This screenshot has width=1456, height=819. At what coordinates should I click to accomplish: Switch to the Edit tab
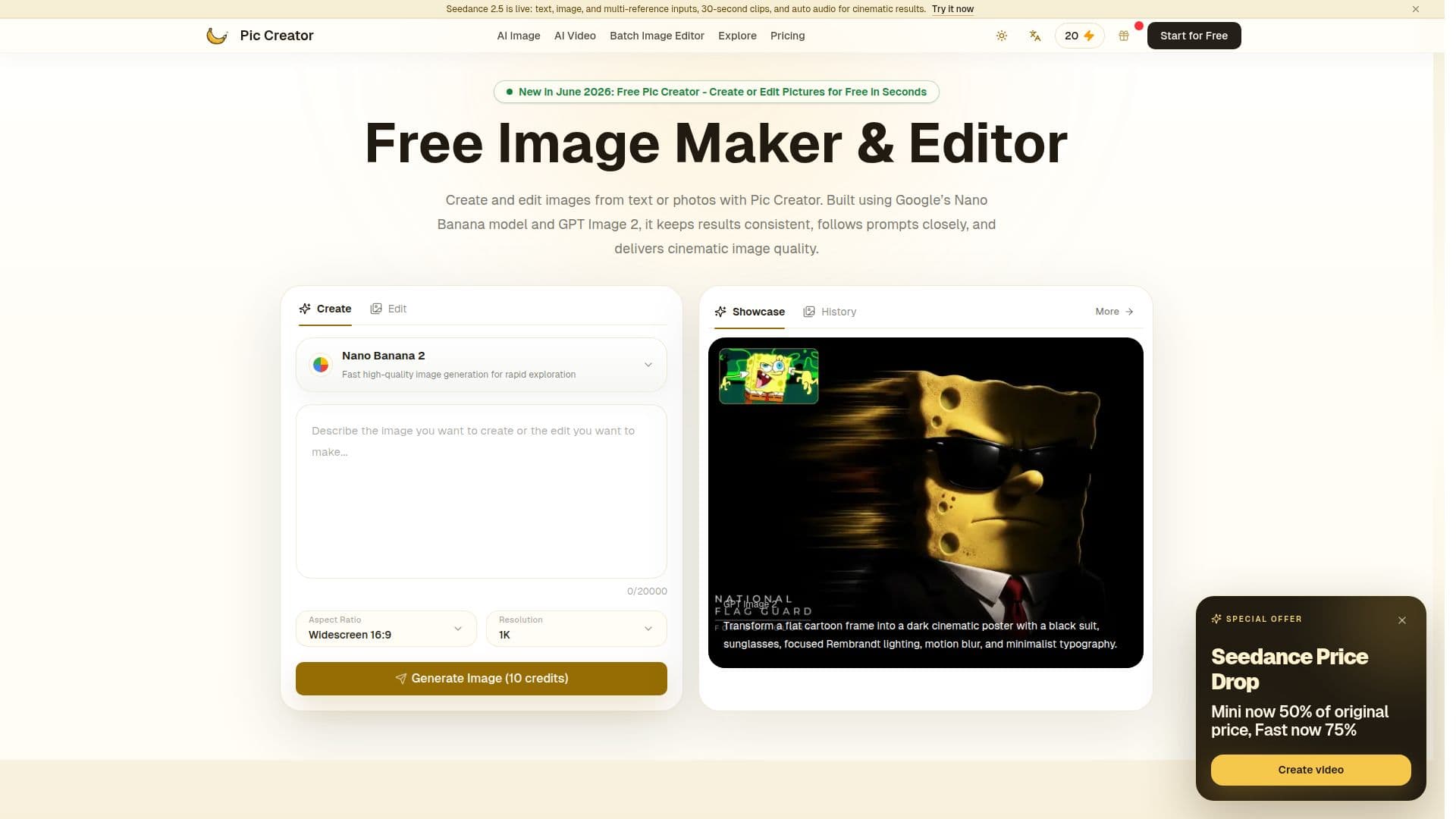click(388, 309)
